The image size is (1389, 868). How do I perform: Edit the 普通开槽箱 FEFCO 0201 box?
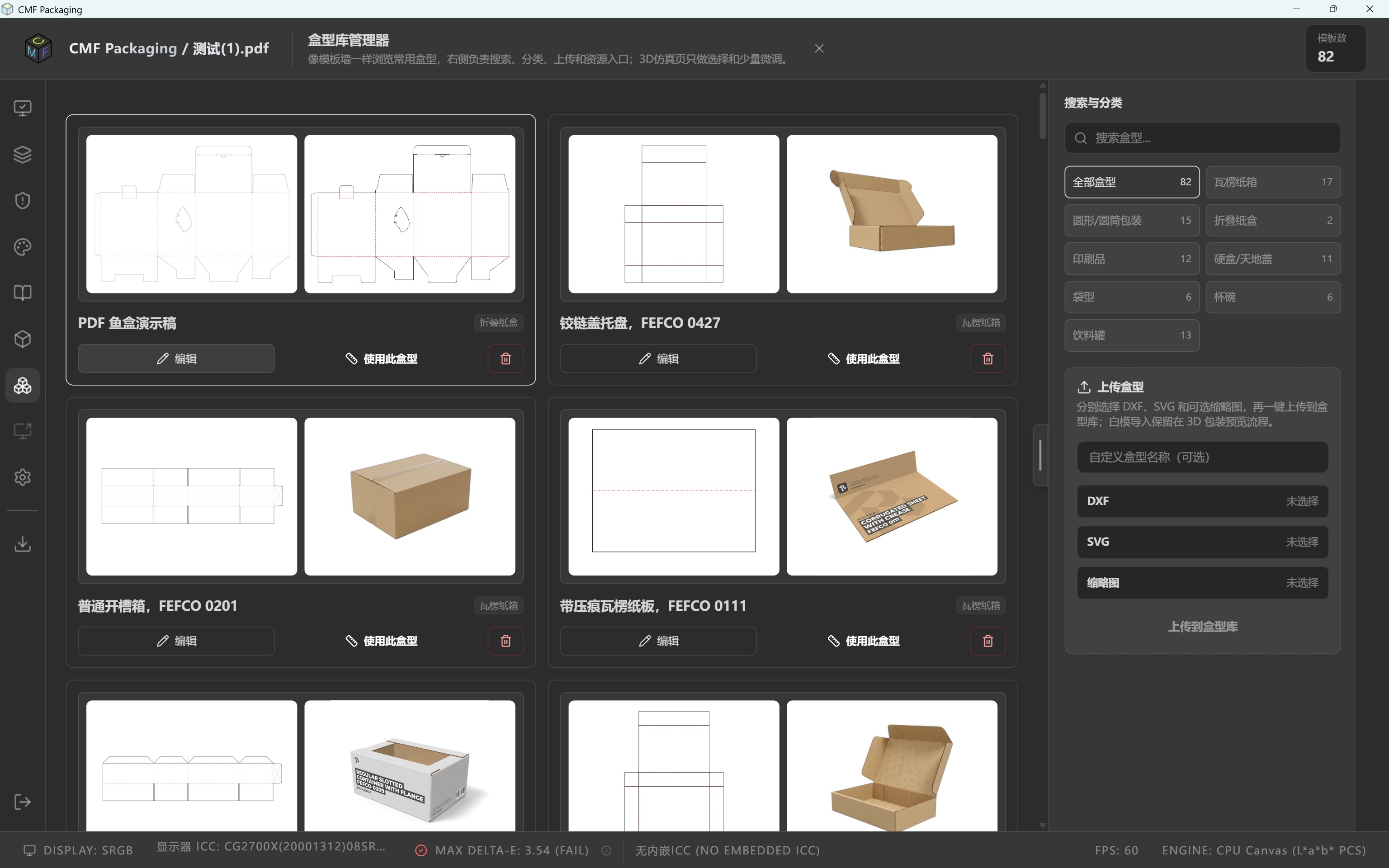(x=176, y=641)
